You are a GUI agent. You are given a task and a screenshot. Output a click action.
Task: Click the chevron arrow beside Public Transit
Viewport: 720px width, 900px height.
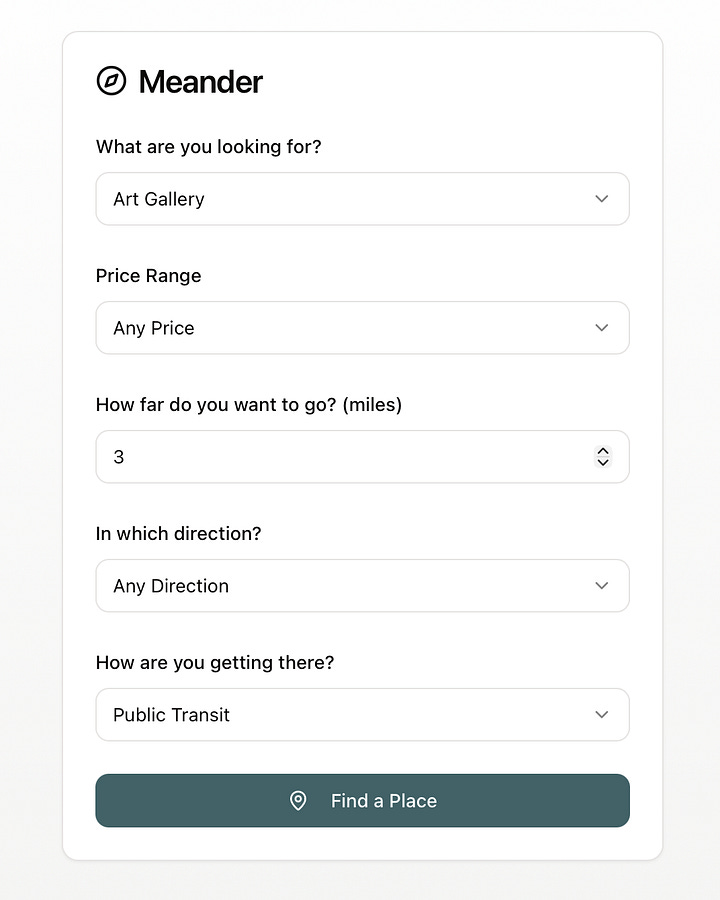point(601,715)
